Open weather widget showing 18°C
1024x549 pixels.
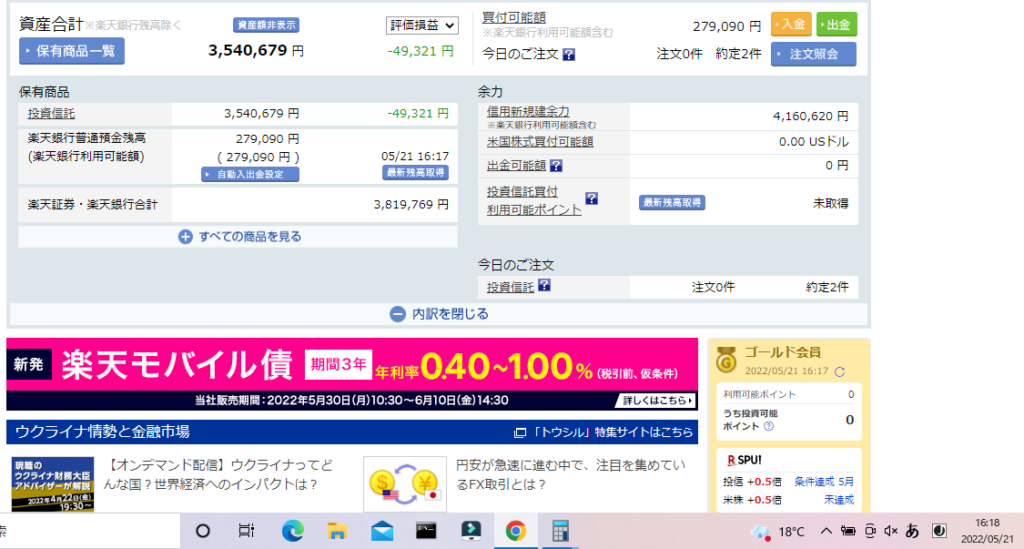pos(777,532)
